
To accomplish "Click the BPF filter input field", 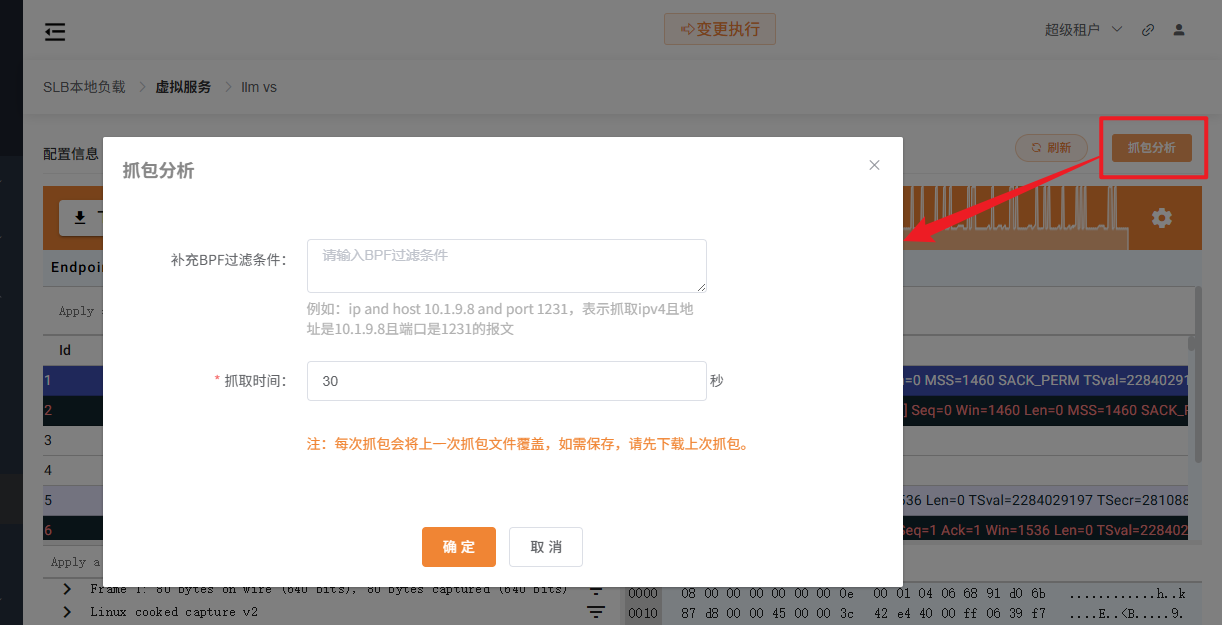I will [506, 265].
